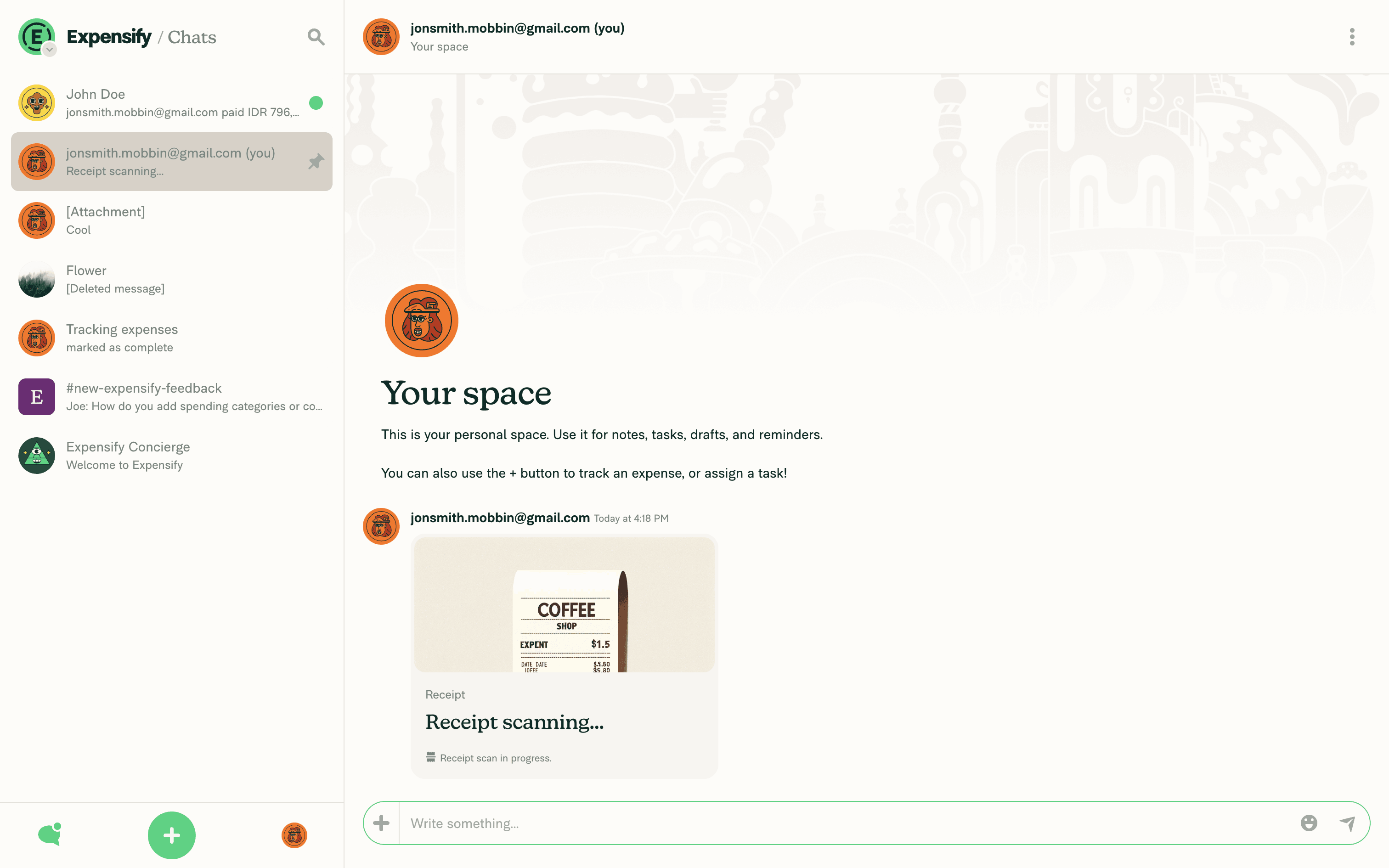Click jonsmith.mobbin@gmail.com sender name in message
Viewport: 1389px width, 868px height.
point(500,518)
